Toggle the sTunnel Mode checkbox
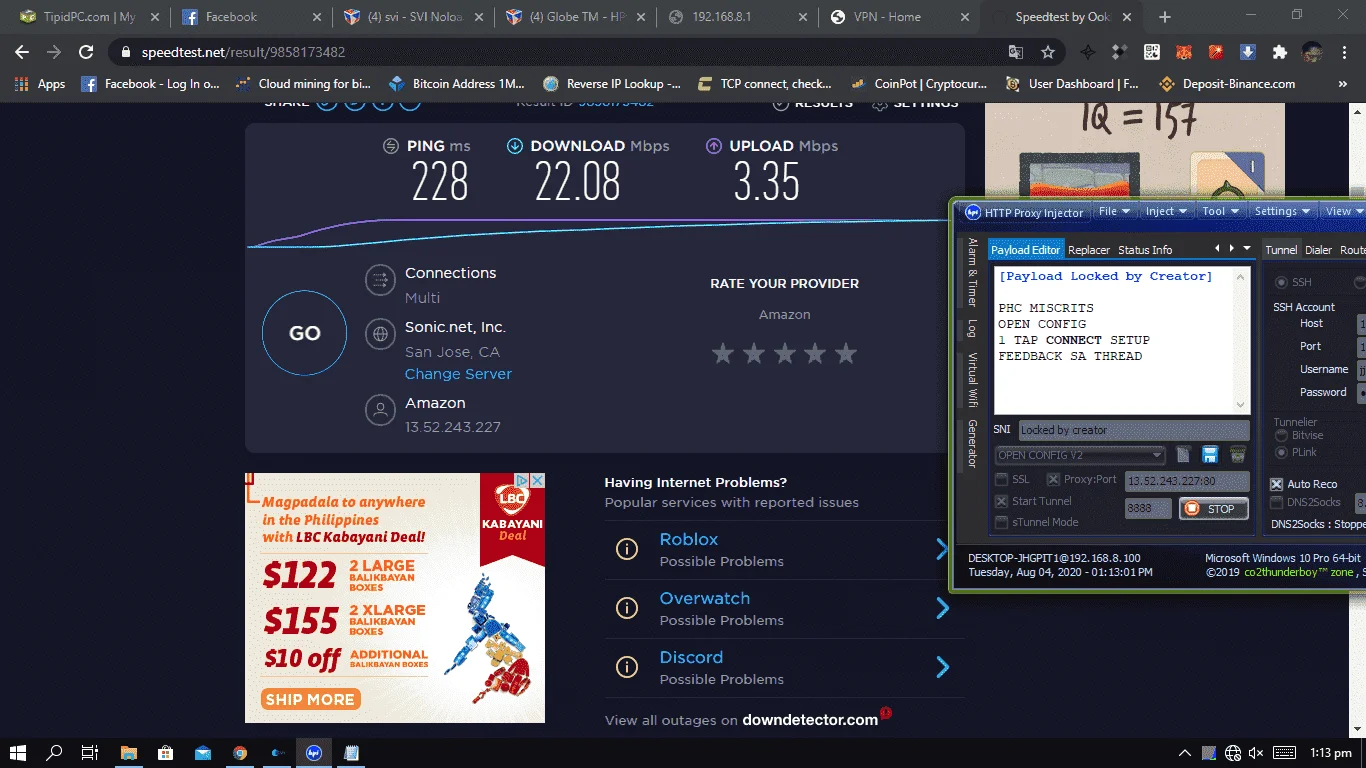Viewport: 1366px width, 768px height. point(1002,523)
